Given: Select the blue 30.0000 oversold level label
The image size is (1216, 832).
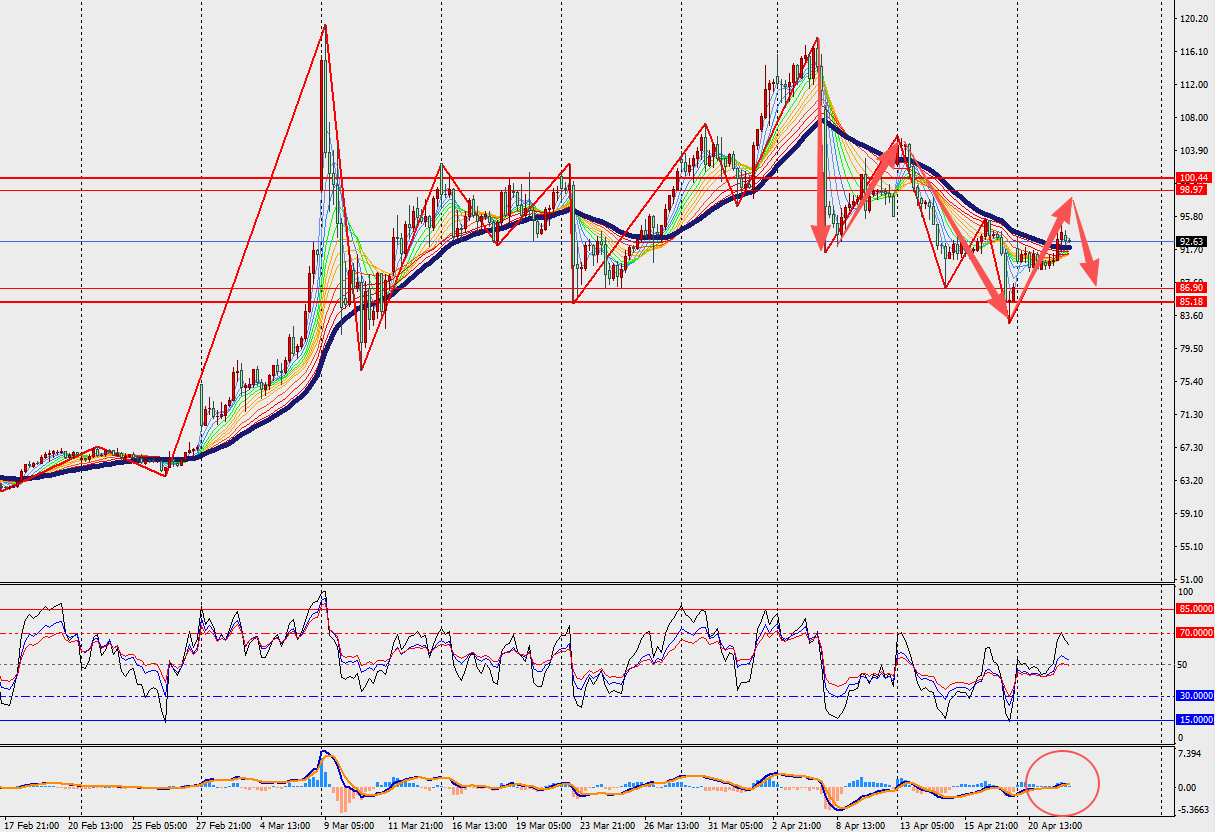Looking at the screenshot, I should 1194,697.
